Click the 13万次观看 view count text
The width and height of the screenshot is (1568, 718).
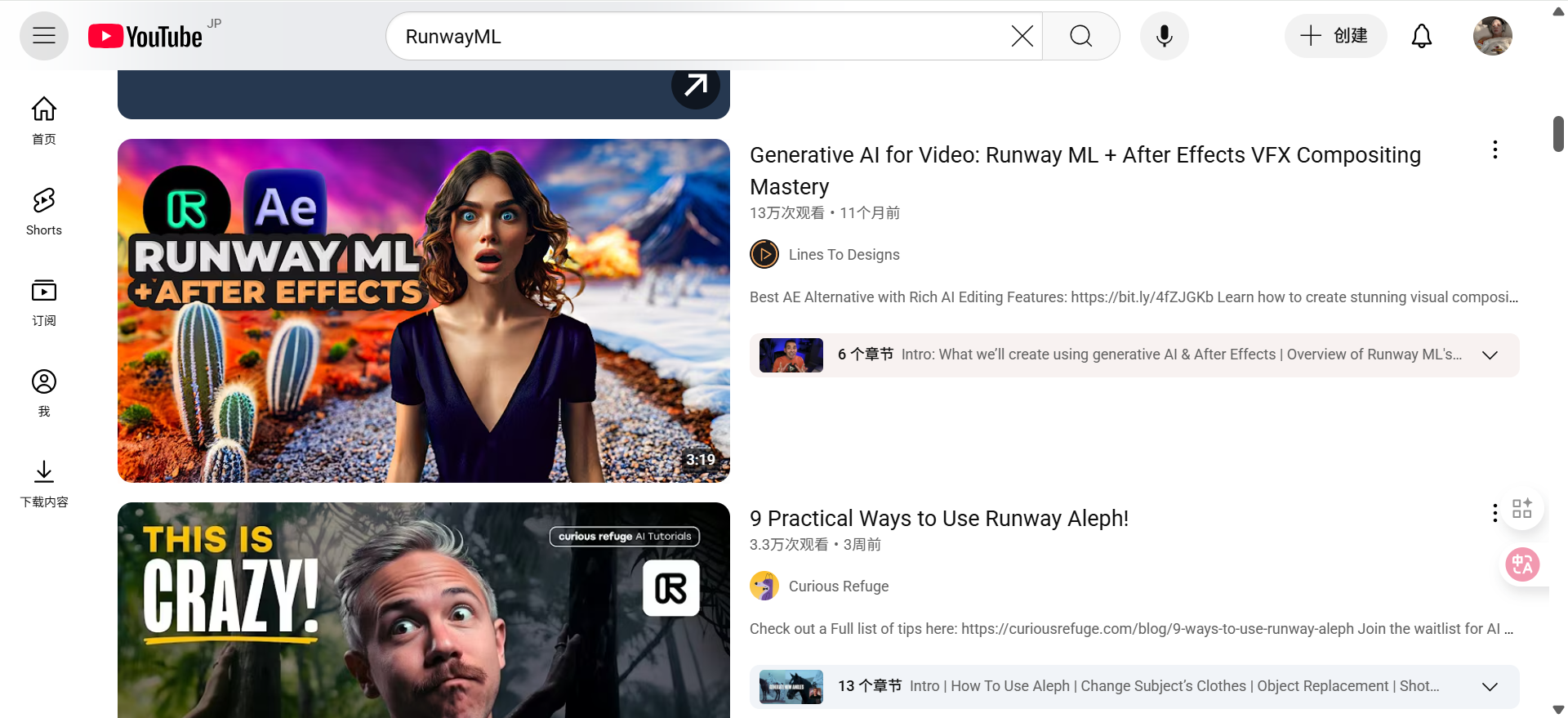(x=787, y=213)
